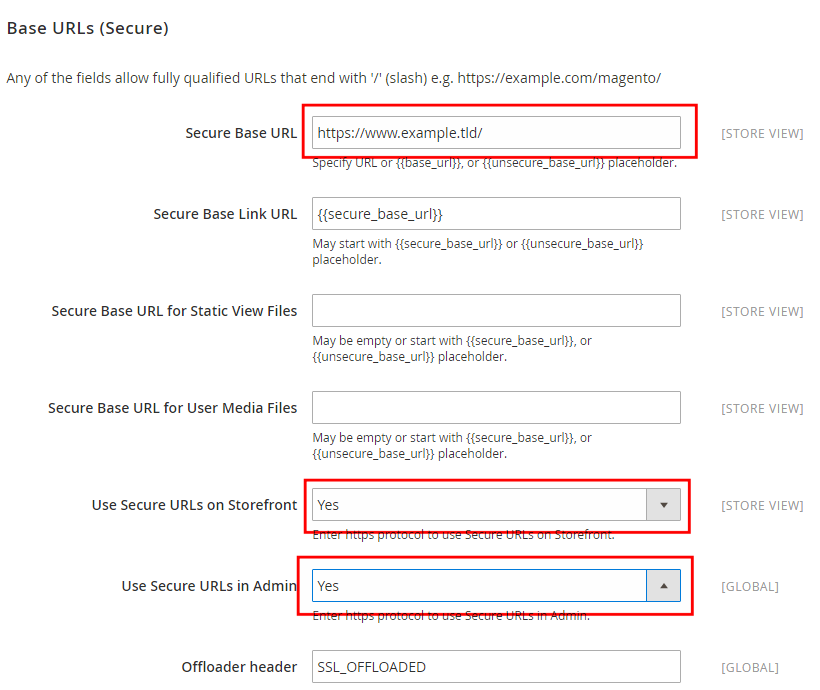
Task: Click the Secure Base URL field label
Action: pos(241,133)
